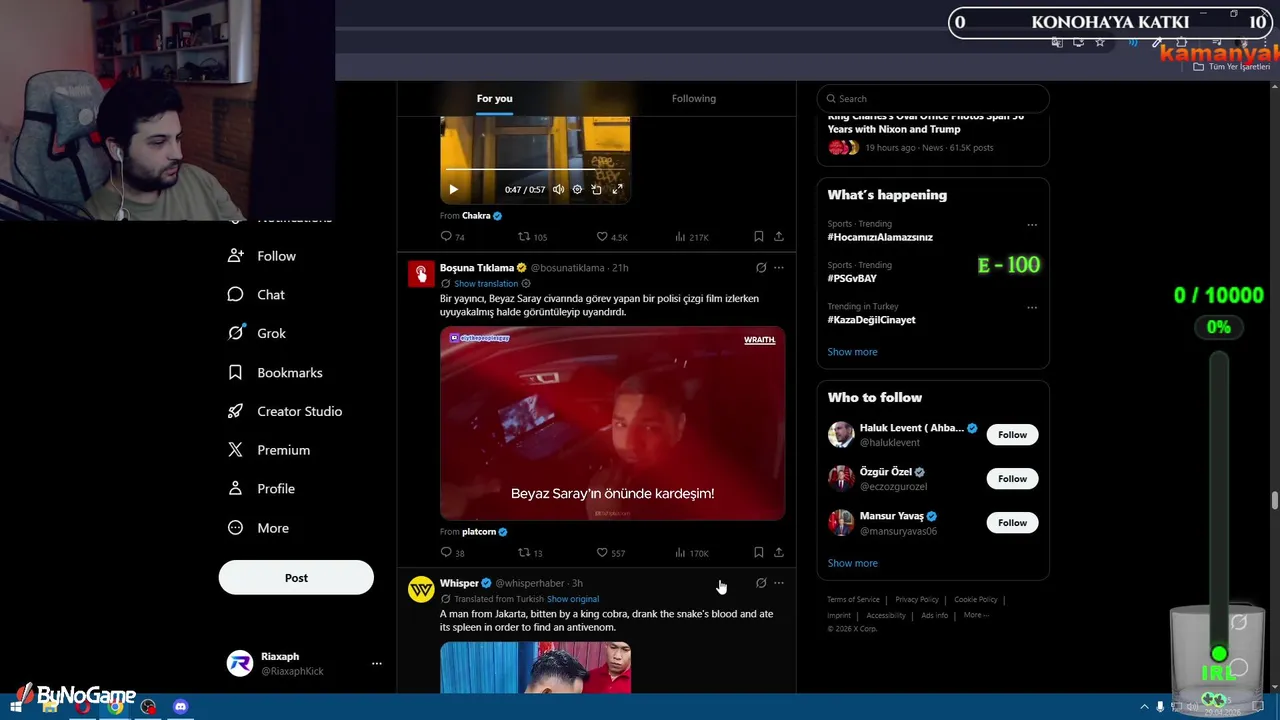Click the Post button

296,578
